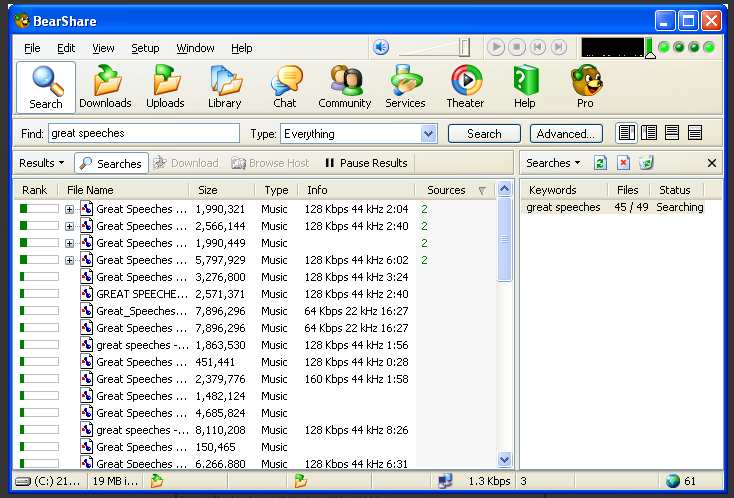Open the BearShare Pro page
Image resolution: width=734 pixels, height=498 pixels.
(586, 88)
